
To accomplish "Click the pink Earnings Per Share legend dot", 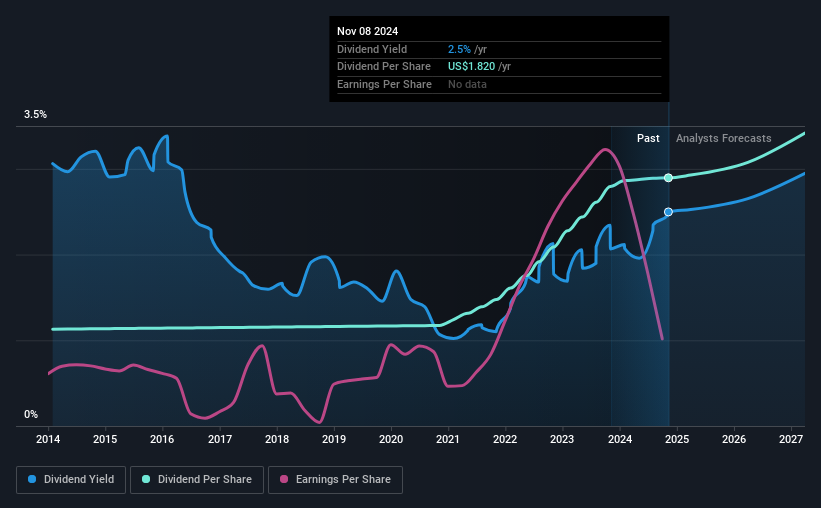I will tap(284, 479).
